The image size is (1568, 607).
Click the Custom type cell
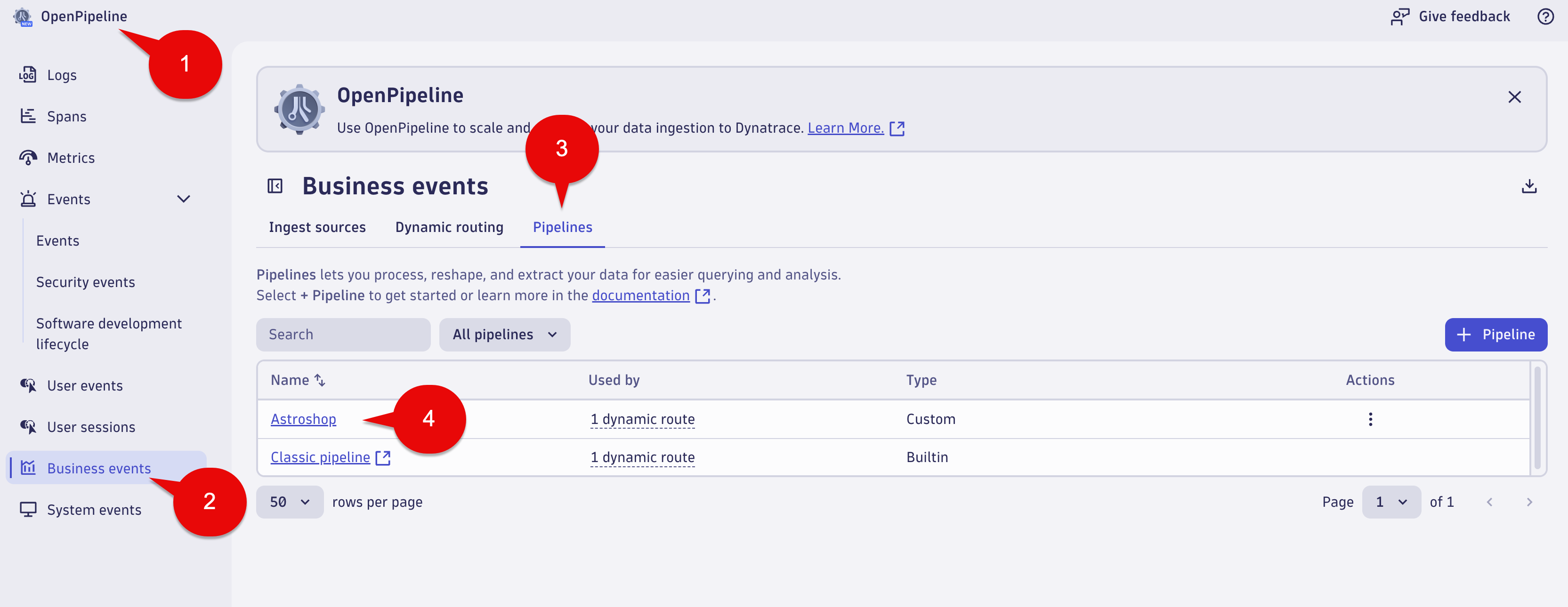(930, 419)
